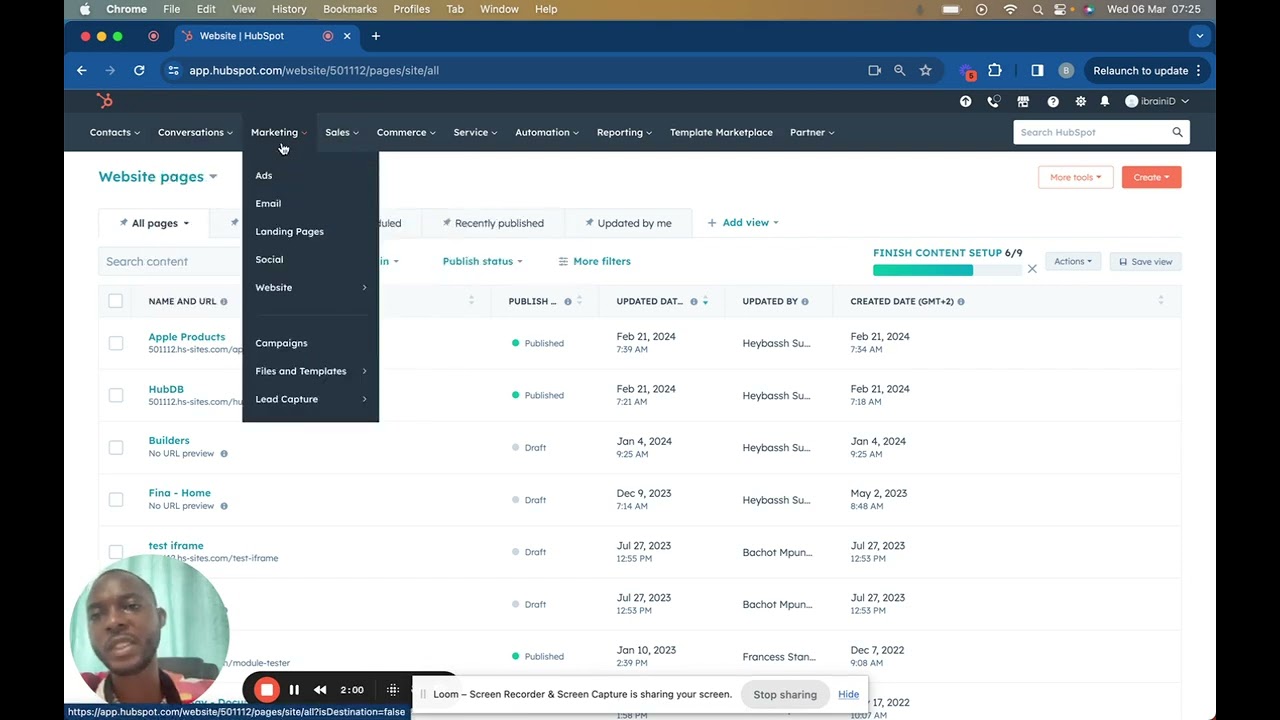This screenshot has height=720, width=1280.
Task: Select the HubDB row checkbox
Action: pos(116,395)
